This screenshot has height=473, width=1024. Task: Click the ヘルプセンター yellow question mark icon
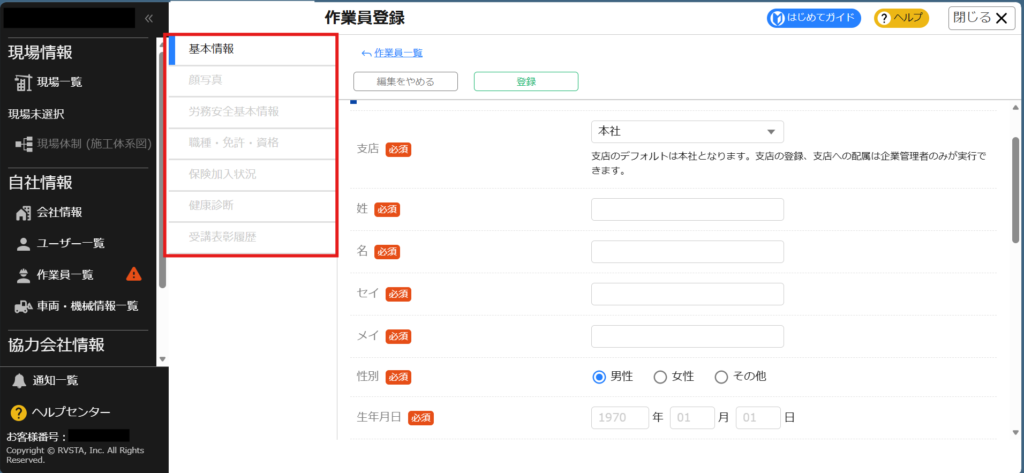[x=18, y=412]
